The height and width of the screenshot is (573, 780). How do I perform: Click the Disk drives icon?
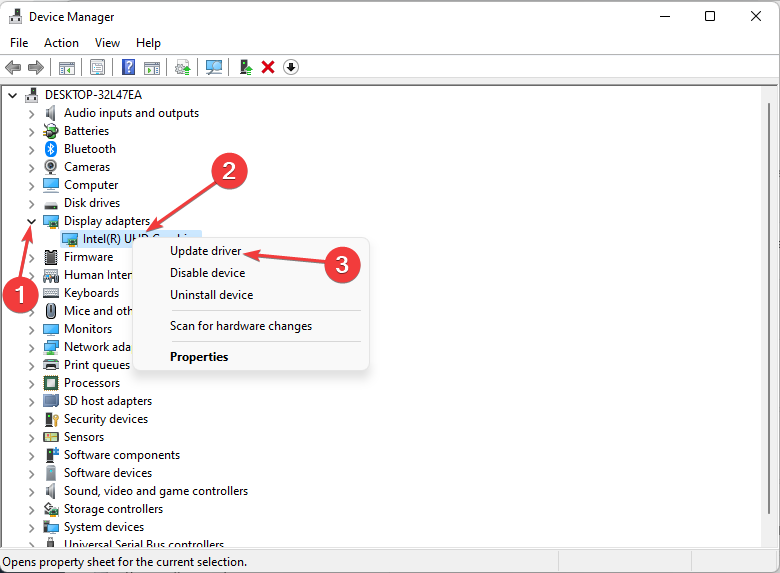click(x=51, y=204)
